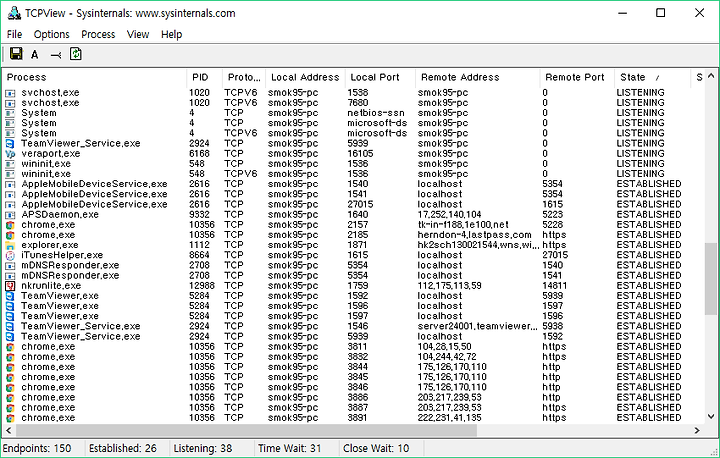The height and width of the screenshot is (458, 720).
Task: Sort by the Remote Port column header
Action: [577, 77]
